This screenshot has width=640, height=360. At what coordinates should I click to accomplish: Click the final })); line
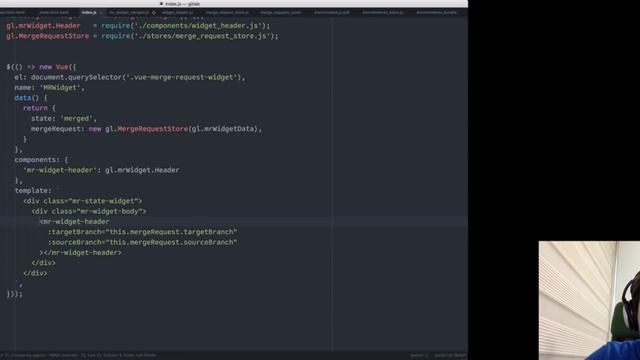coord(14,294)
